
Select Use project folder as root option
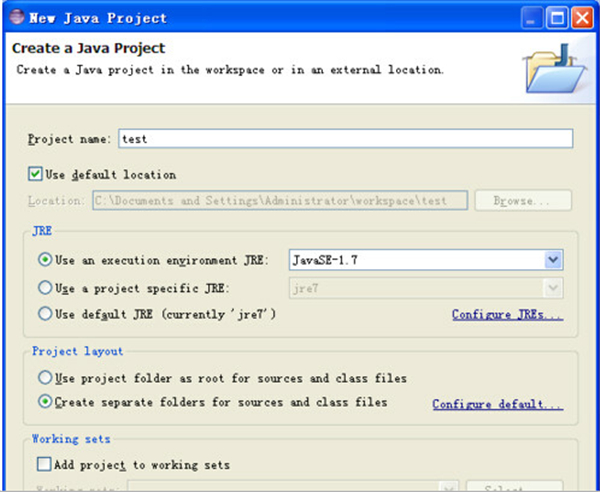(45, 378)
